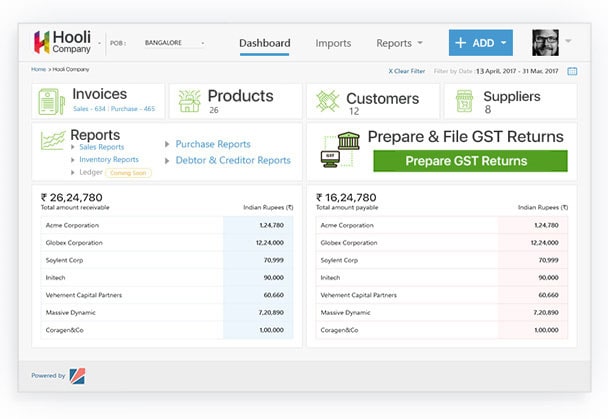Click the Suppliers shop cart icon

pyautogui.click(x=465, y=101)
